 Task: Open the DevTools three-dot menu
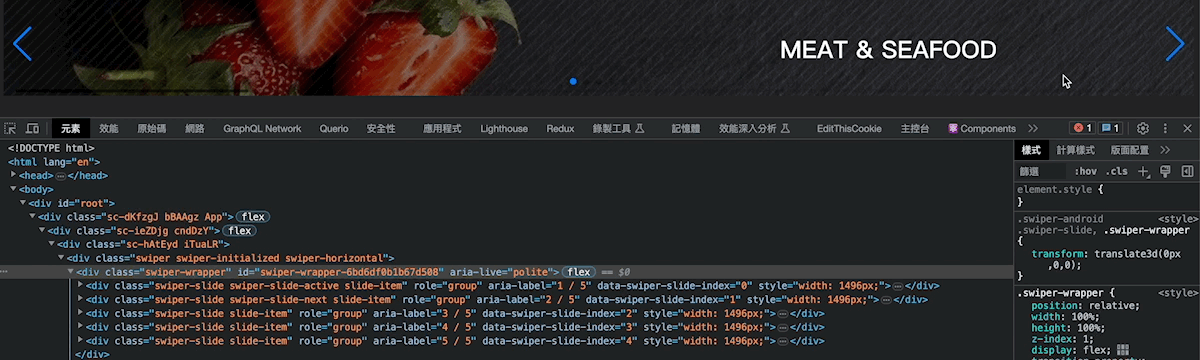[1165, 129]
